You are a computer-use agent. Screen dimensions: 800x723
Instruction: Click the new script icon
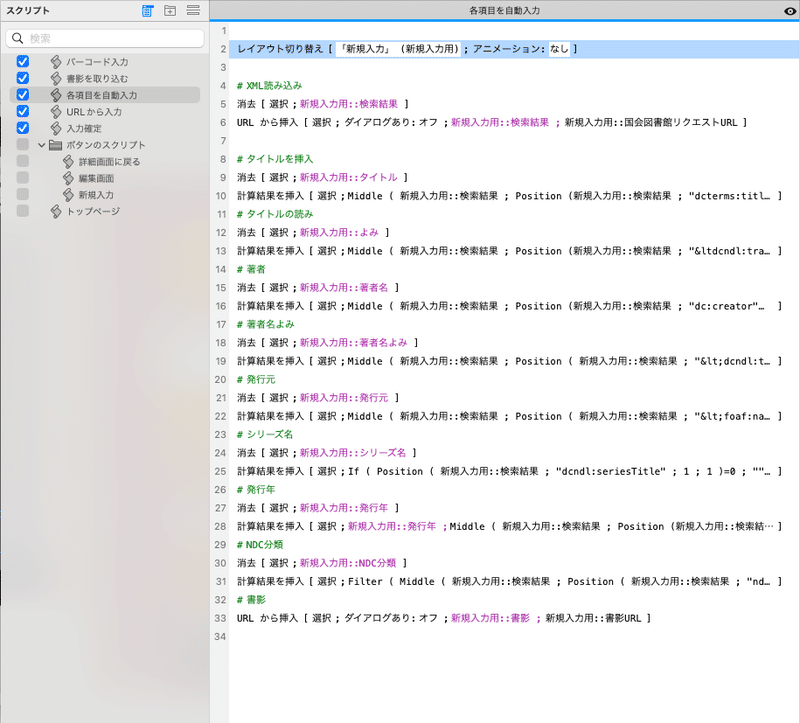pos(147,11)
